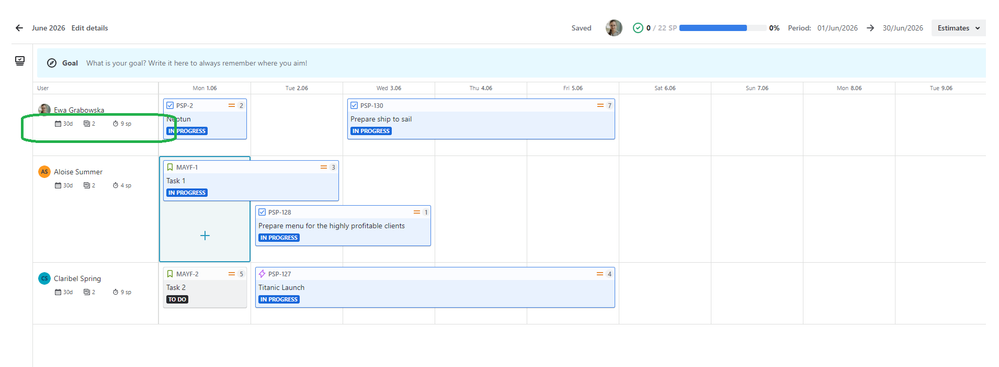Click the Wed 3.06 column header
The width and height of the screenshot is (999, 367).
click(x=389, y=88)
